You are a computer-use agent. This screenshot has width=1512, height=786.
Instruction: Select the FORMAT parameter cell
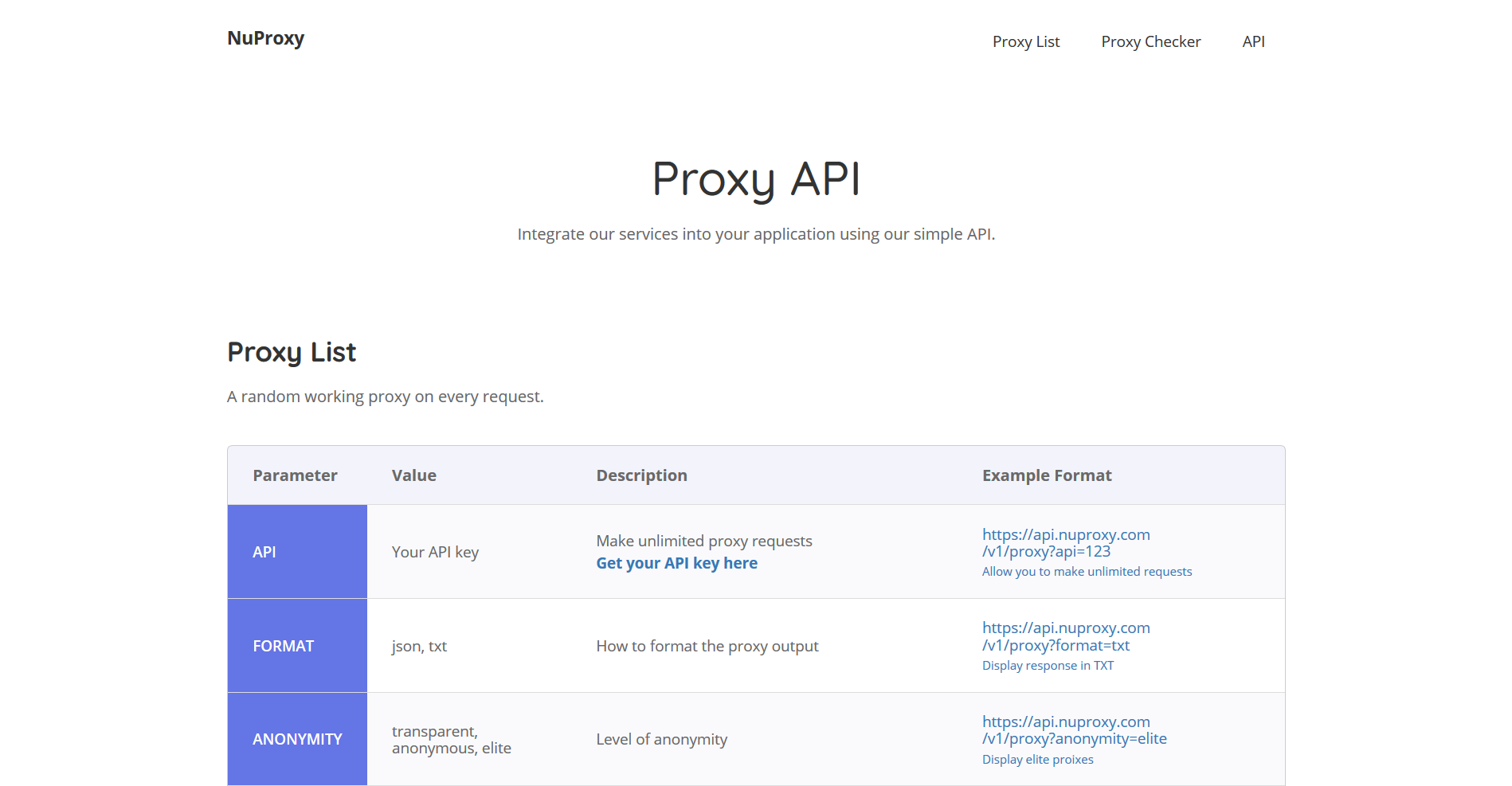pos(297,646)
